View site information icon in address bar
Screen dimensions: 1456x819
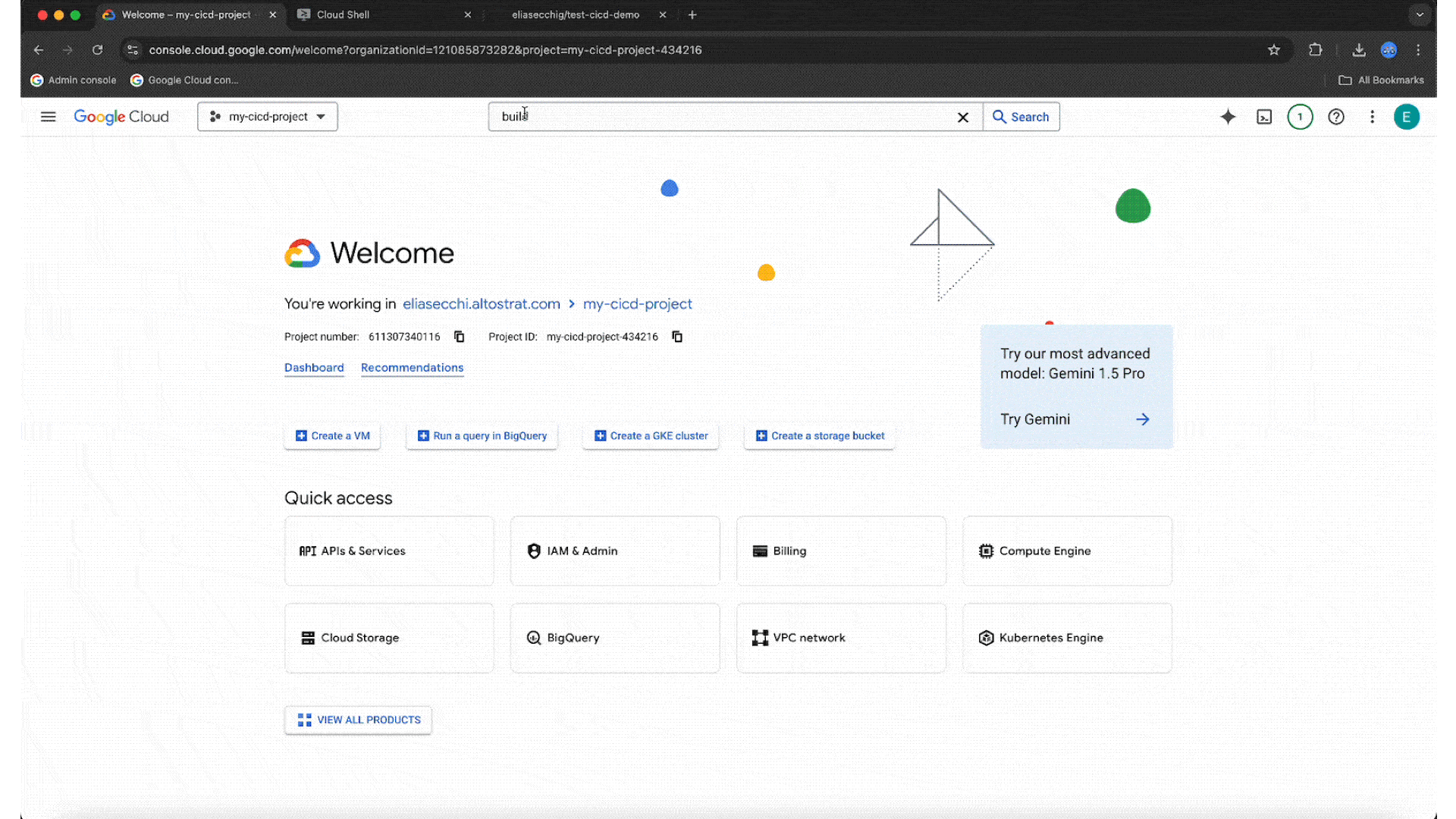(x=133, y=50)
